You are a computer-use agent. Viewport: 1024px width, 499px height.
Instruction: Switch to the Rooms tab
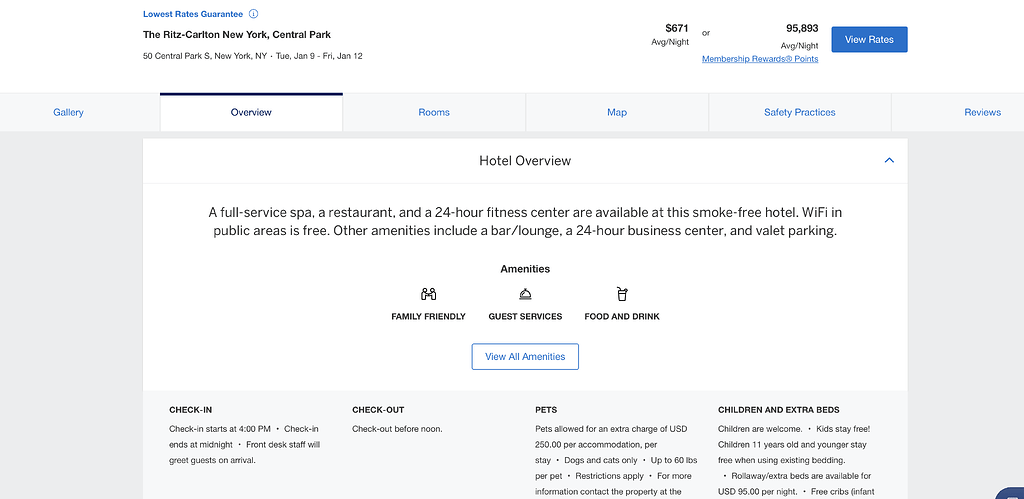(434, 112)
